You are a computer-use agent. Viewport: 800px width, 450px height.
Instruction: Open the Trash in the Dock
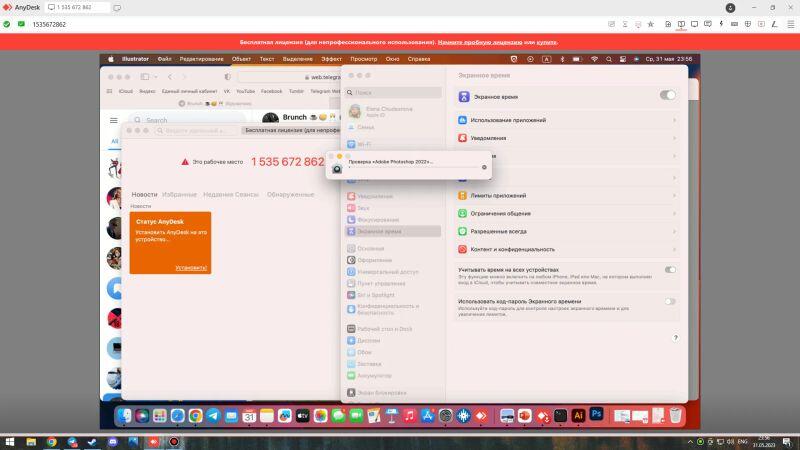676,414
